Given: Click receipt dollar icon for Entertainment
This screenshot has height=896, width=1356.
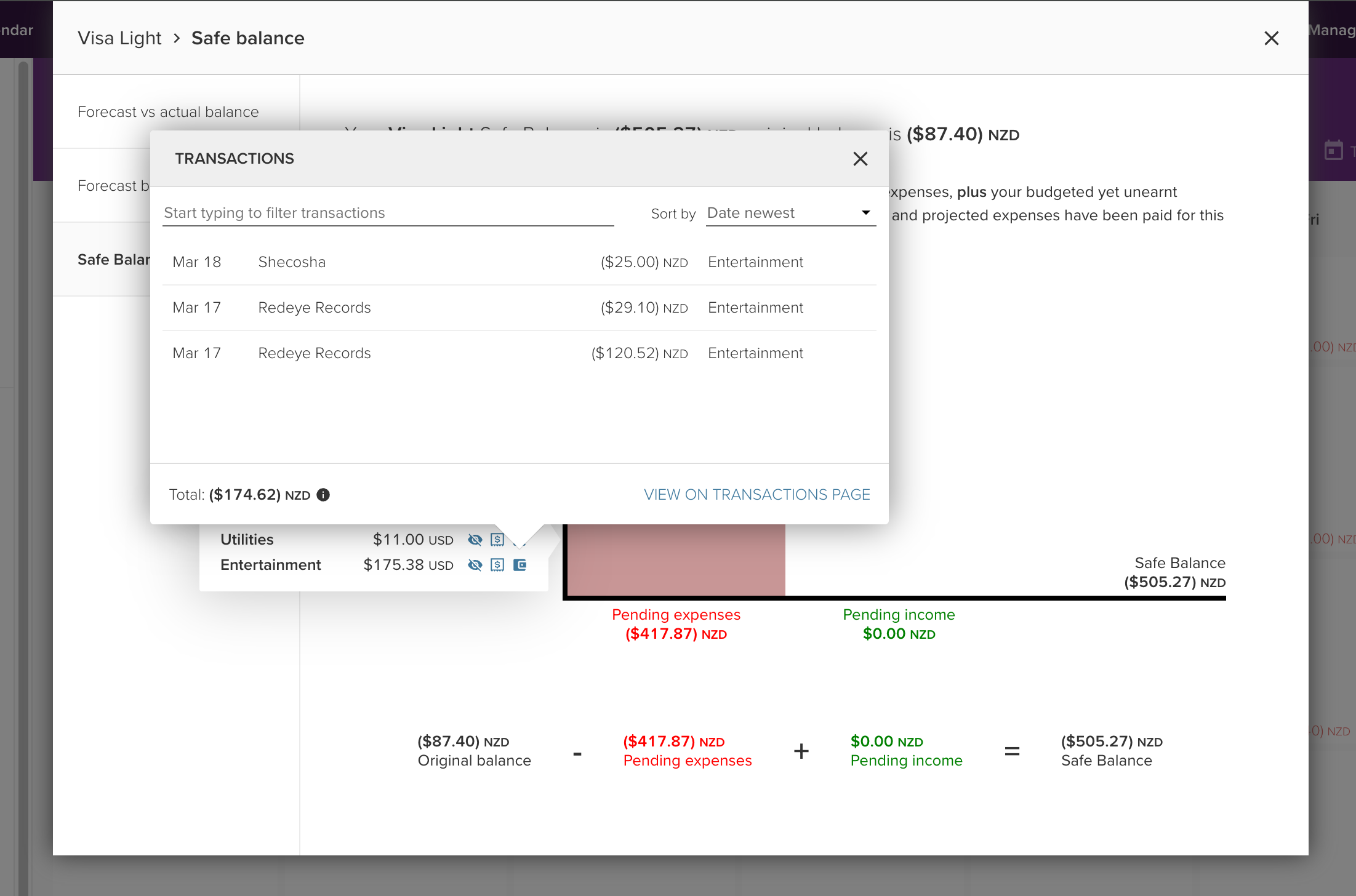Looking at the screenshot, I should (497, 565).
